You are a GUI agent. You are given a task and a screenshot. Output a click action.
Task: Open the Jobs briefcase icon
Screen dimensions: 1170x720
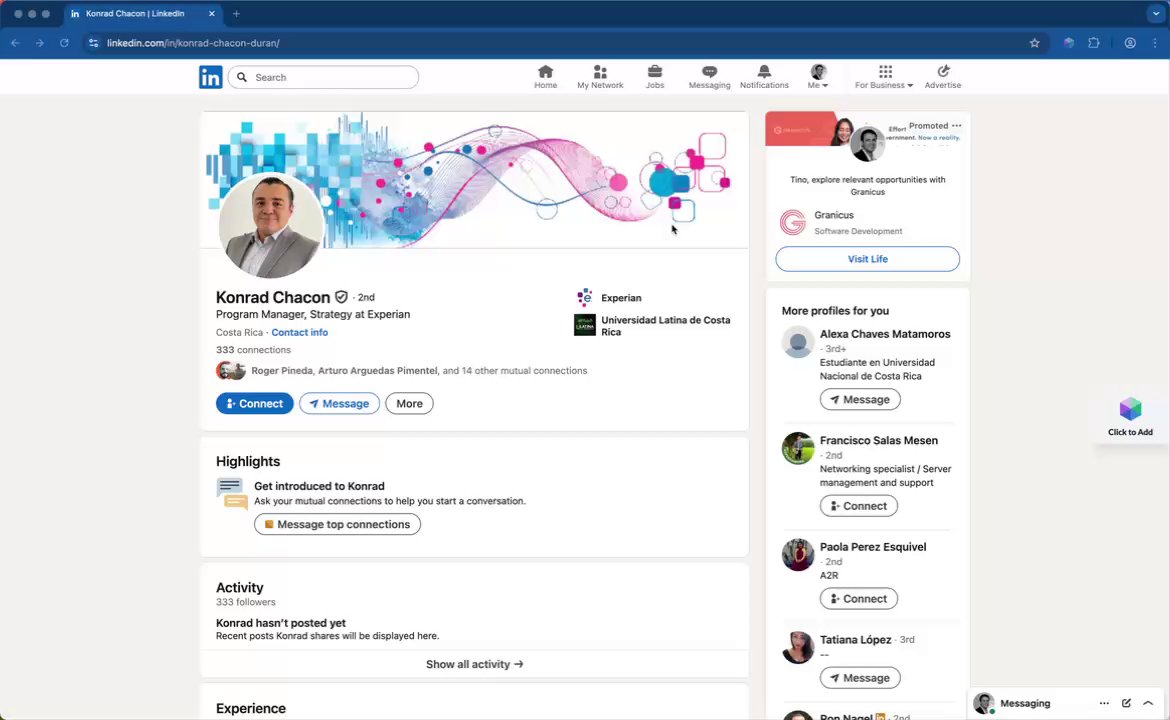(x=654, y=77)
